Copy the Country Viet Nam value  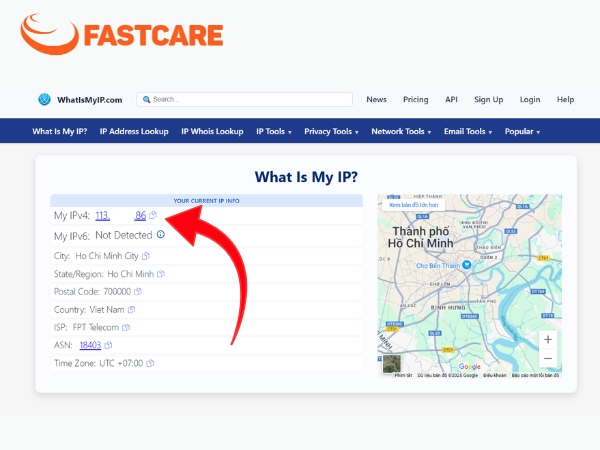click(131, 310)
